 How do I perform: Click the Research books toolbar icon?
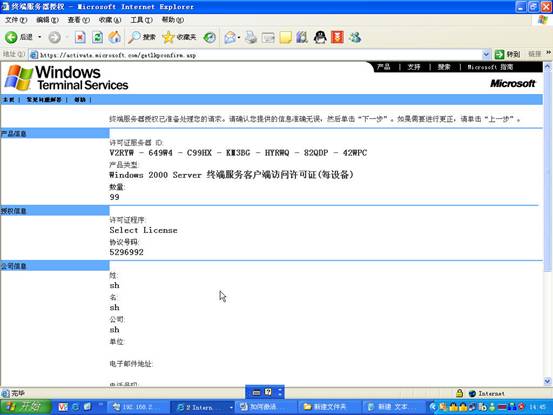click(x=302, y=37)
